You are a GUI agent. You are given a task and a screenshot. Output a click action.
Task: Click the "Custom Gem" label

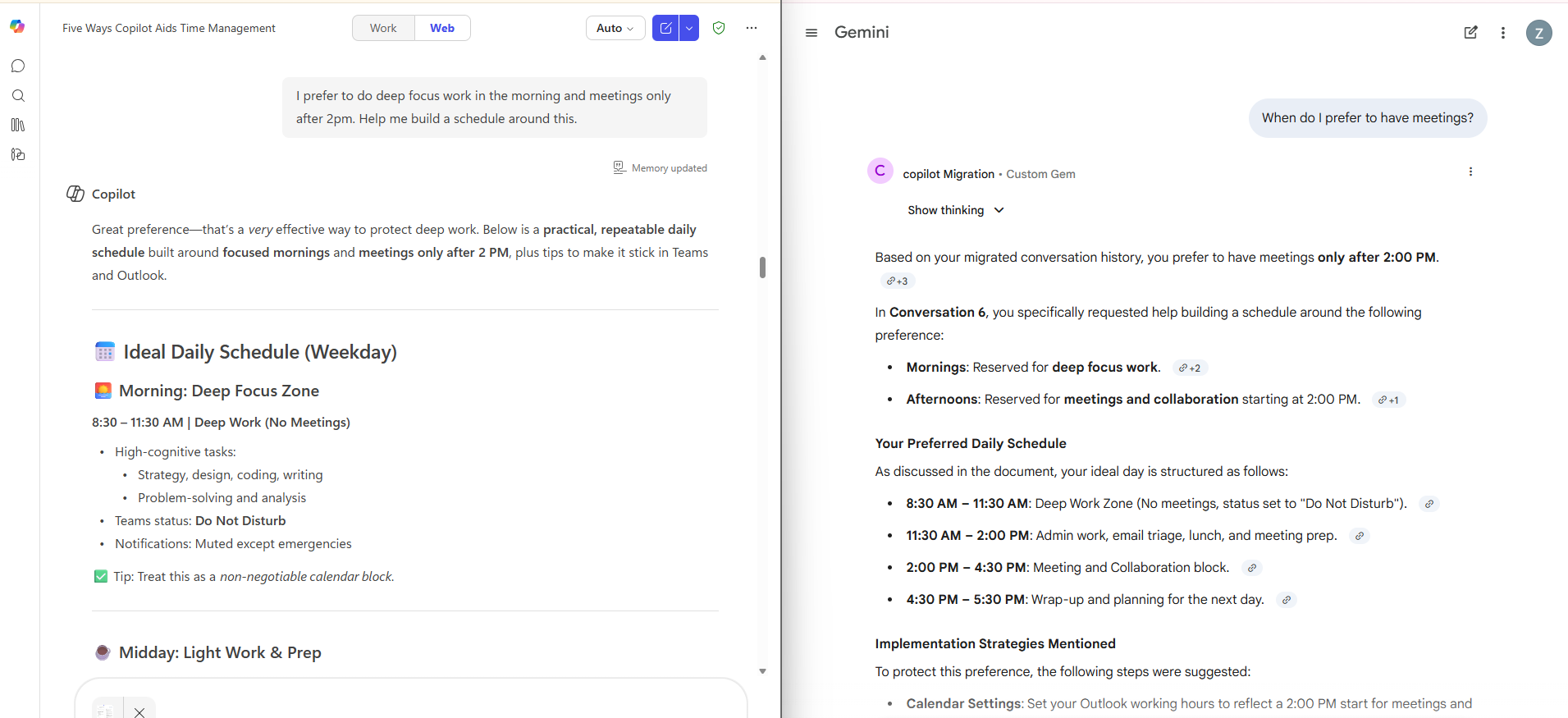[1040, 174]
